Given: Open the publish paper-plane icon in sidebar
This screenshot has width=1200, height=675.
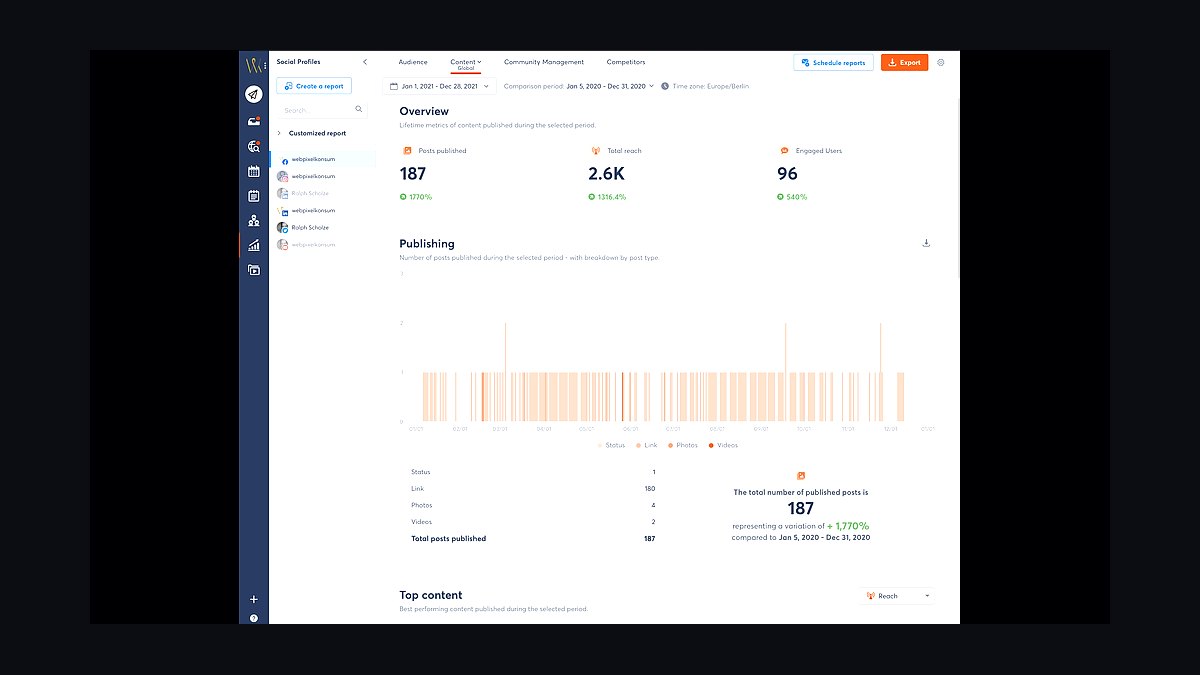Looking at the screenshot, I should click(x=254, y=95).
